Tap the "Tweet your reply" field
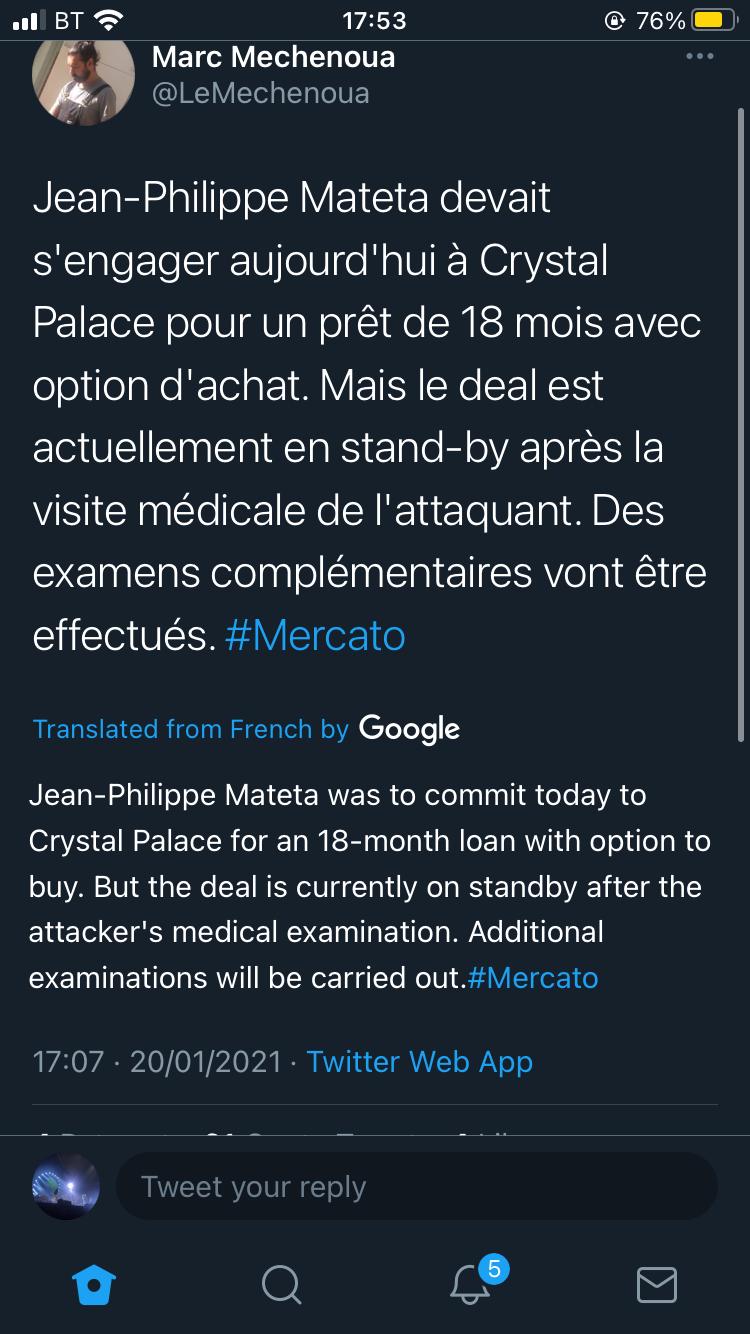 click(x=416, y=1187)
